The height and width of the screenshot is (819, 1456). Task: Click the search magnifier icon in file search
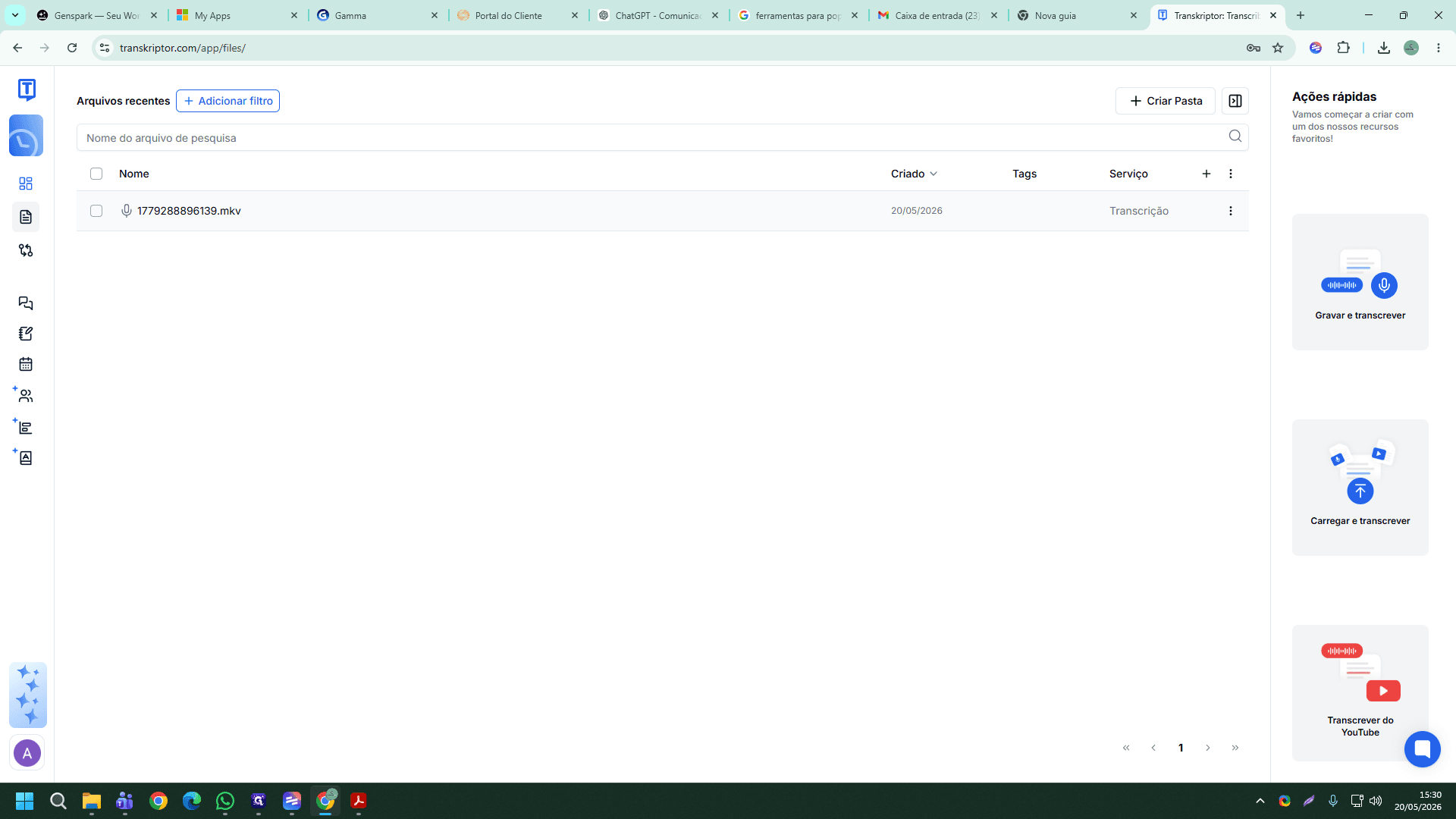point(1235,136)
